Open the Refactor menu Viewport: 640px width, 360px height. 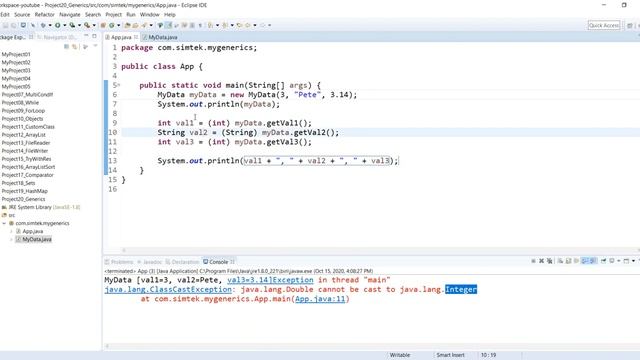[44, 14]
